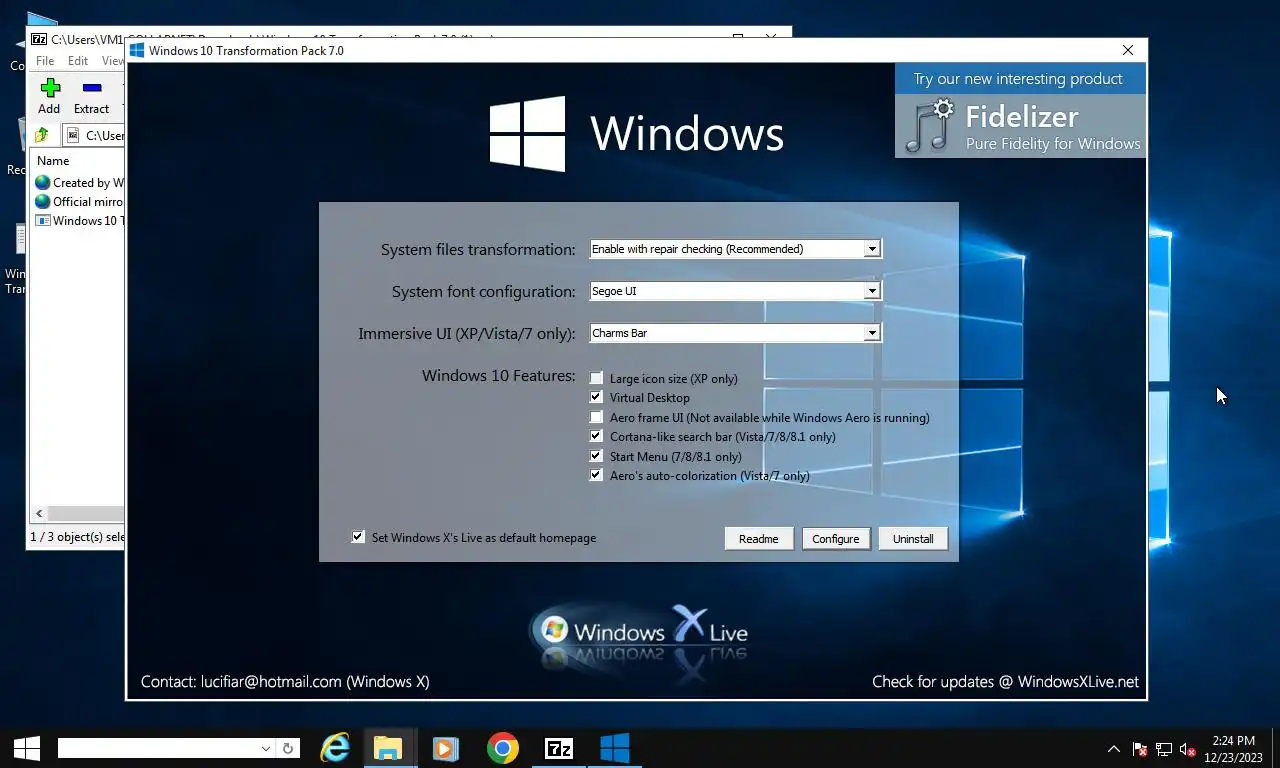Click the Name column header in 7-Zip
Viewport: 1280px width, 768px height.
53,160
